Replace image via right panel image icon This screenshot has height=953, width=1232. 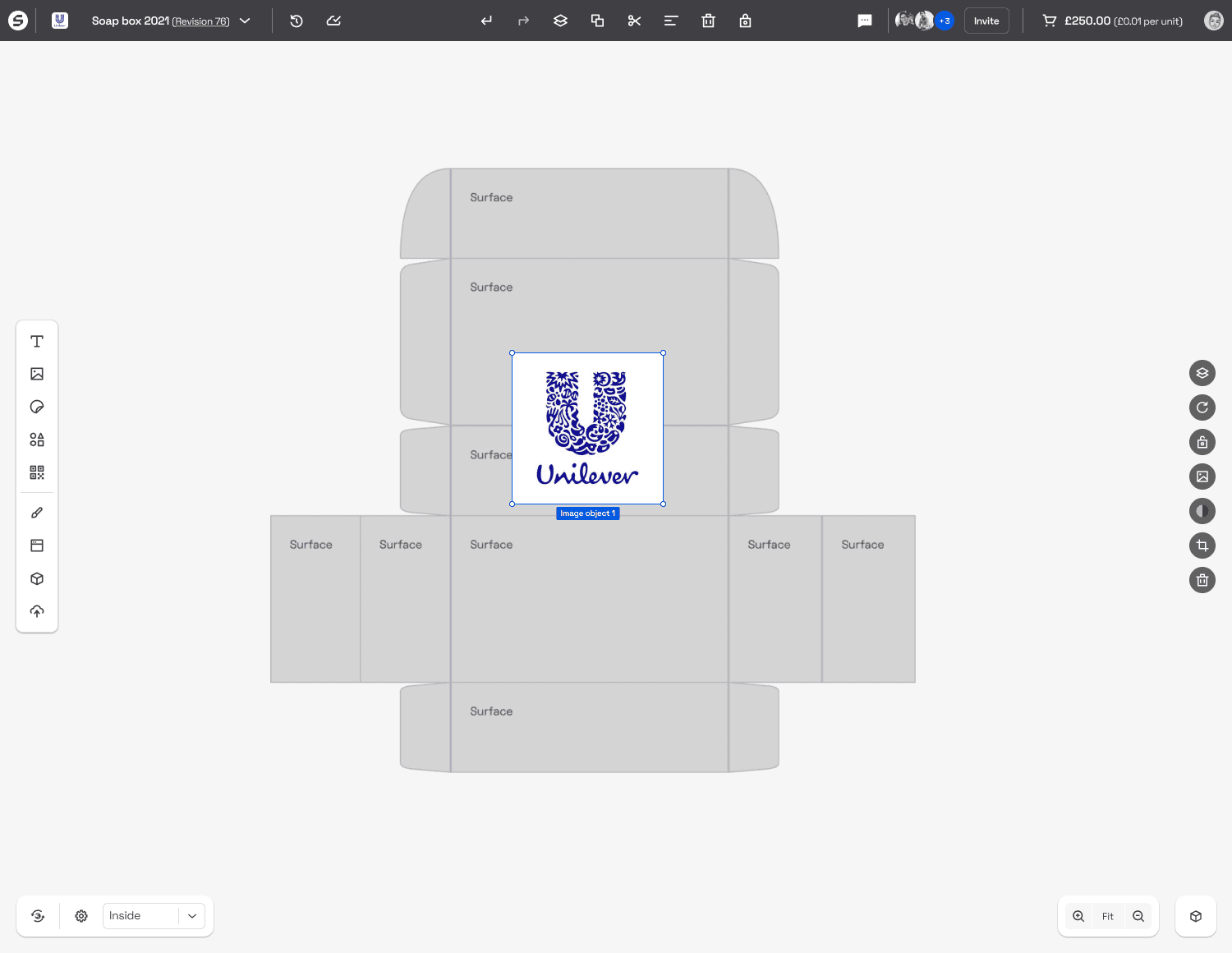(x=1202, y=476)
